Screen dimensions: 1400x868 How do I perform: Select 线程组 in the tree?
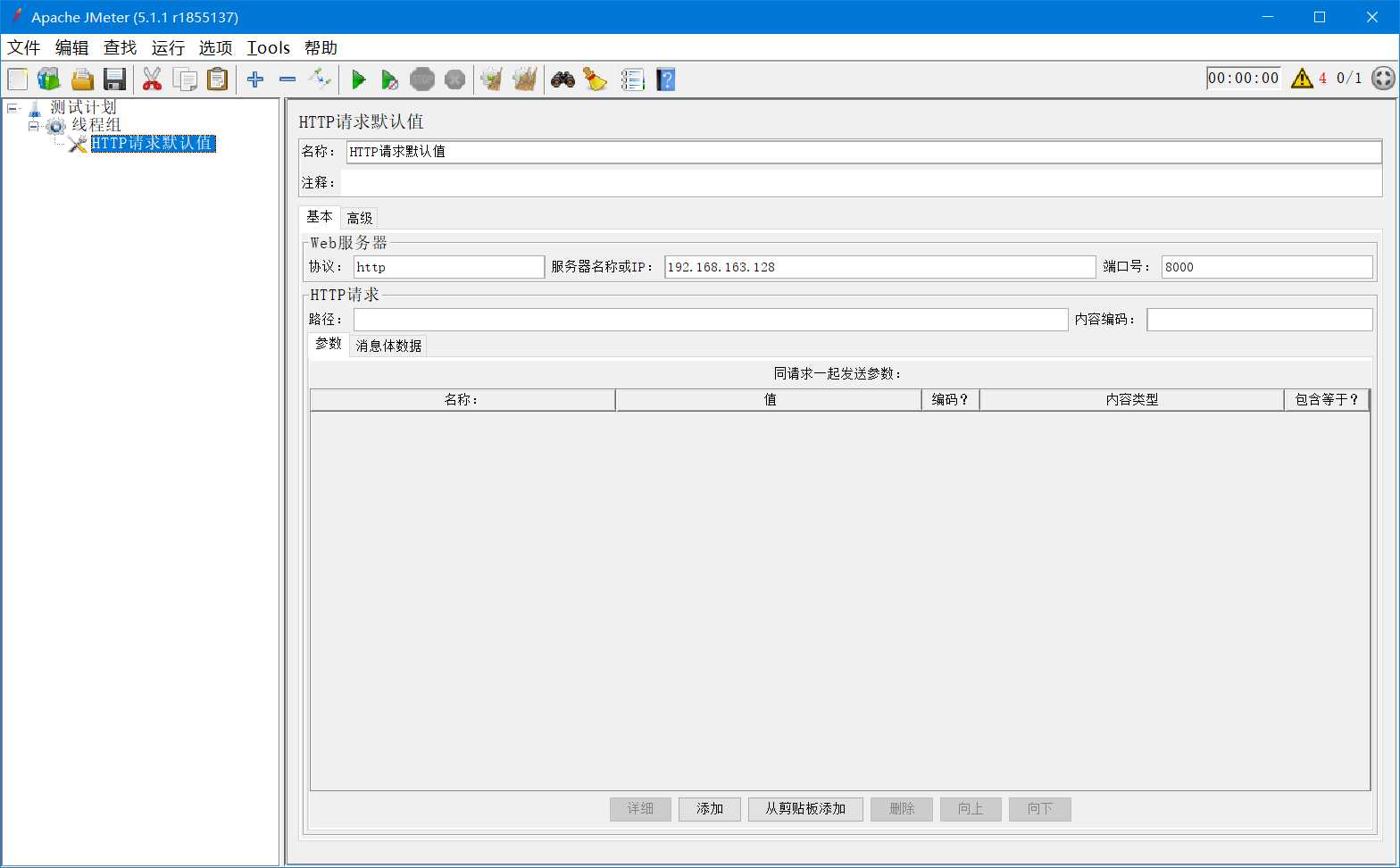(x=96, y=125)
